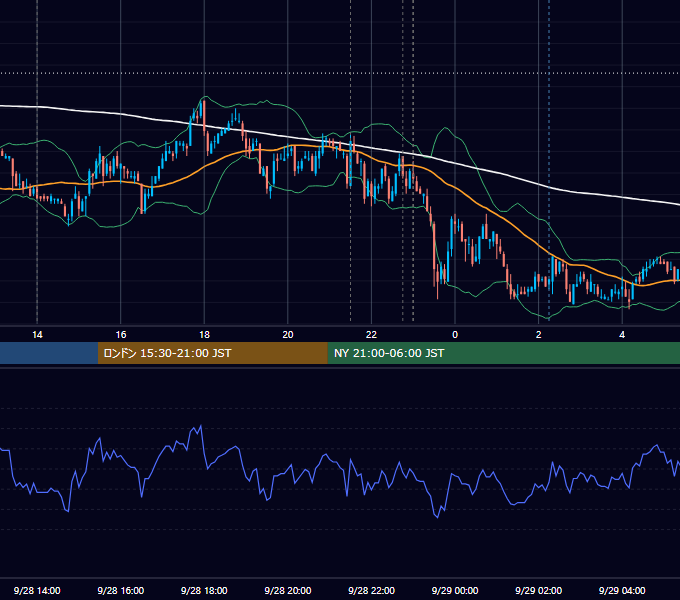Click the 9/29 00:00 oscillator time label
The width and height of the screenshot is (680, 600).
tap(455, 590)
